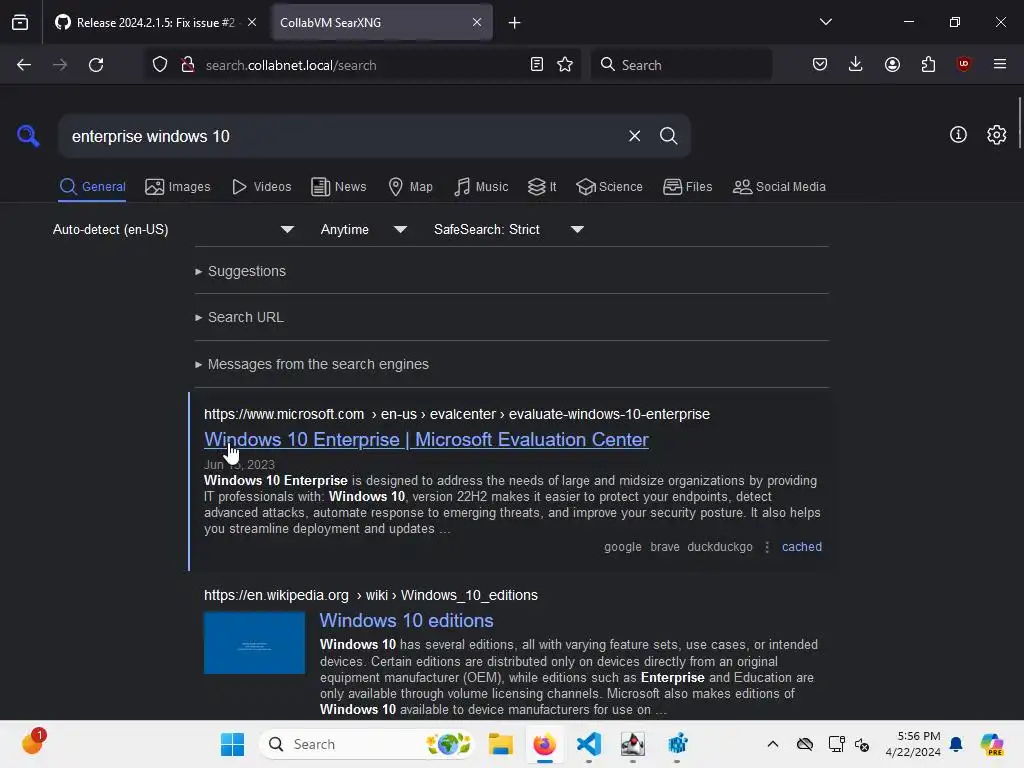Switch to Videos category
The height and width of the screenshot is (768, 1024).
[x=262, y=187]
